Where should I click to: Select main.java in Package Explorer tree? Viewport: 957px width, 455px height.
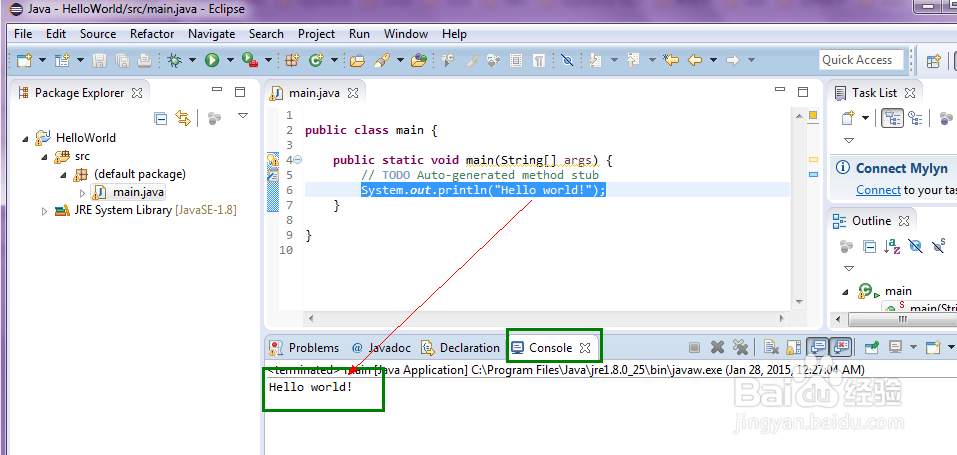tap(128, 192)
